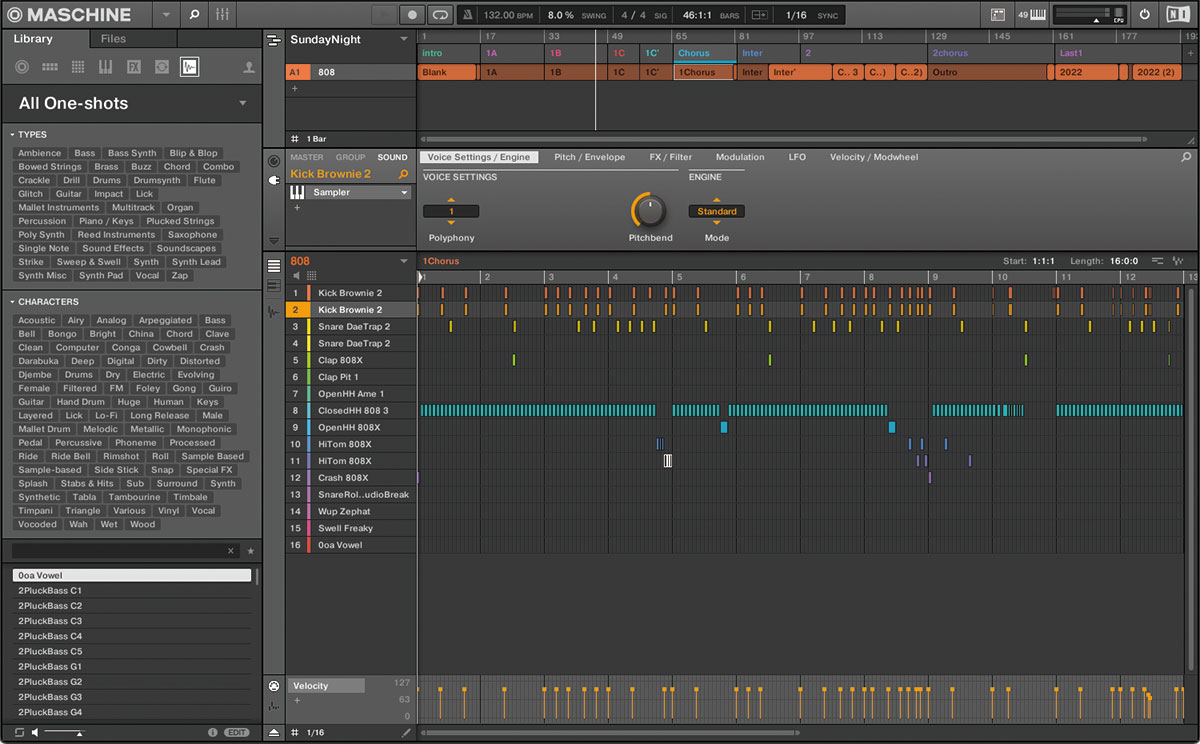Select the Chorus scene header

[x=705, y=53]
